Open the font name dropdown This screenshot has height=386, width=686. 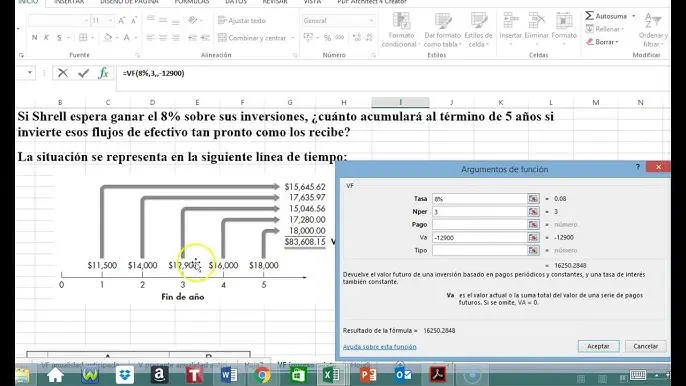(86, 21)
